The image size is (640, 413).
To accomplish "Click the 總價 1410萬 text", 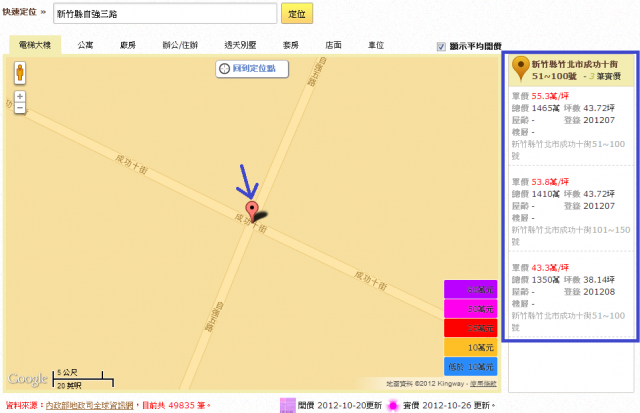I will pyautogui.click(x=536, y=194).
